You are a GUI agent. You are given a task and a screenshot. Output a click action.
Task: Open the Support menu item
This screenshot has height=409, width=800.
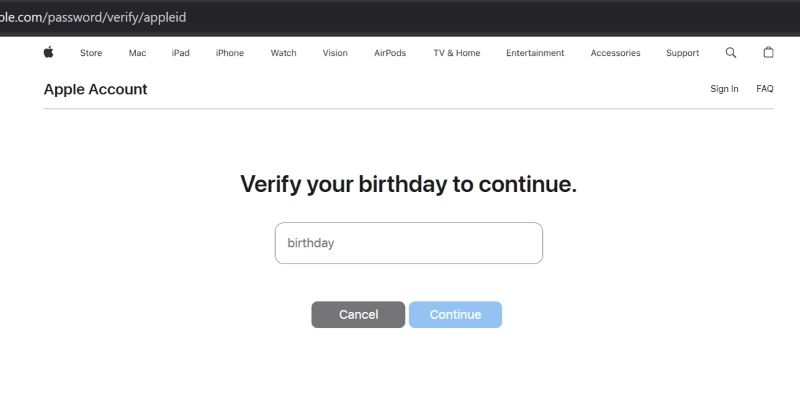tap(683, 53)
